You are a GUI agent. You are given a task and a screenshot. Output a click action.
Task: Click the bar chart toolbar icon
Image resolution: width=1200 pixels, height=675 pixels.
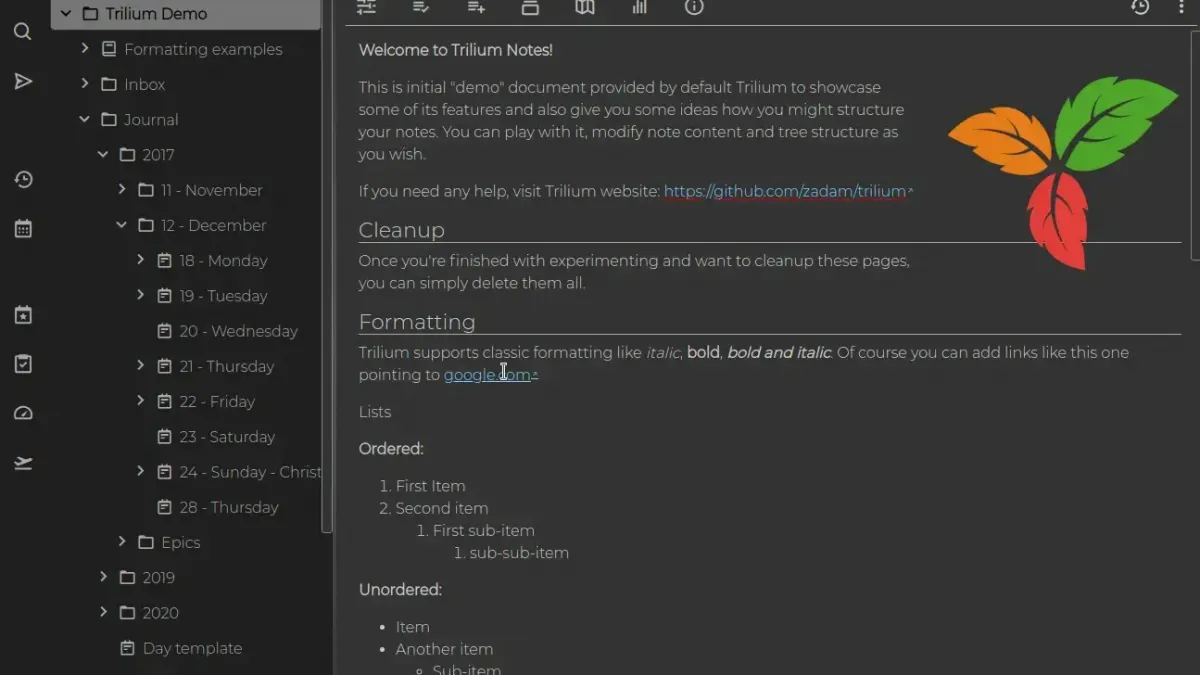640,7
